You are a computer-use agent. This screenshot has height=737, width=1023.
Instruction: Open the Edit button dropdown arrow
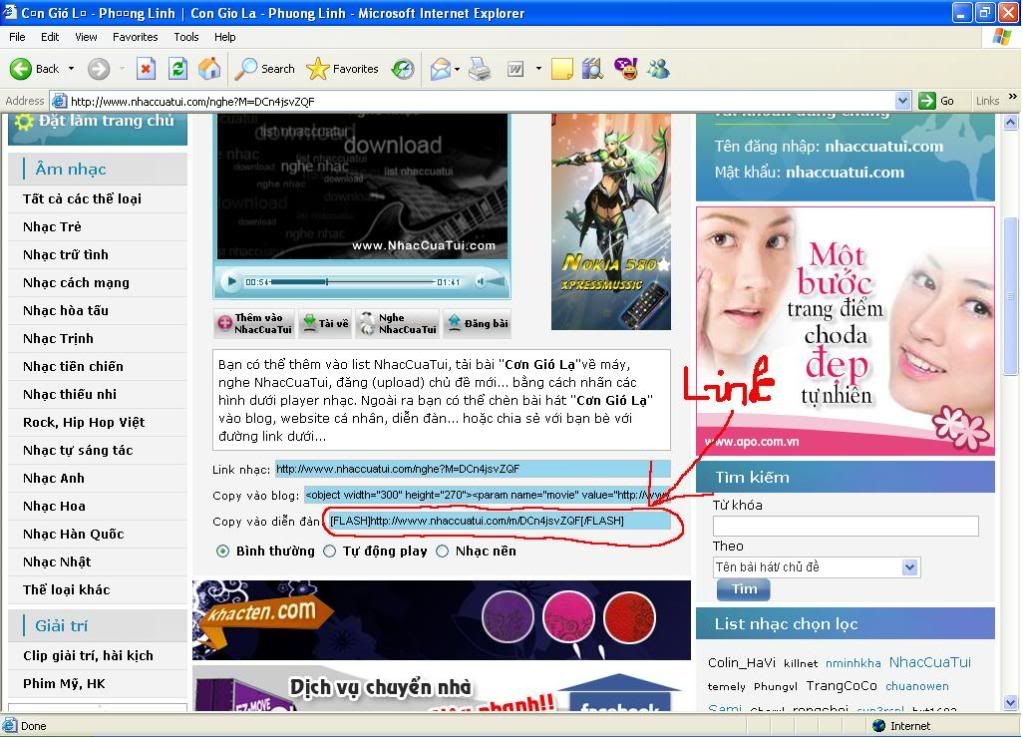click(x=538, y=68)
